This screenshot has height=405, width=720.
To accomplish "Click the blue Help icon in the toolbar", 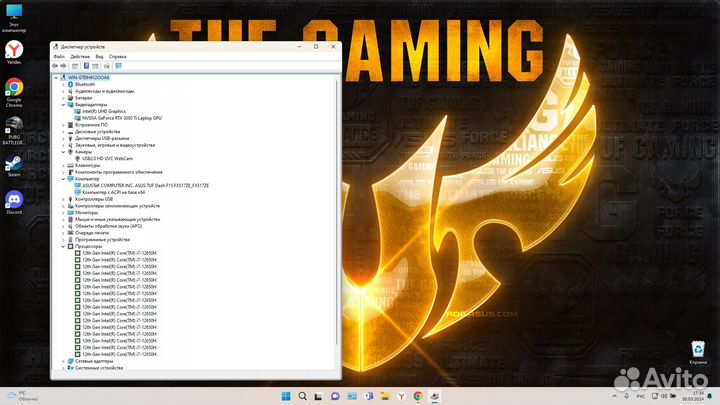I will click(86, 66).
